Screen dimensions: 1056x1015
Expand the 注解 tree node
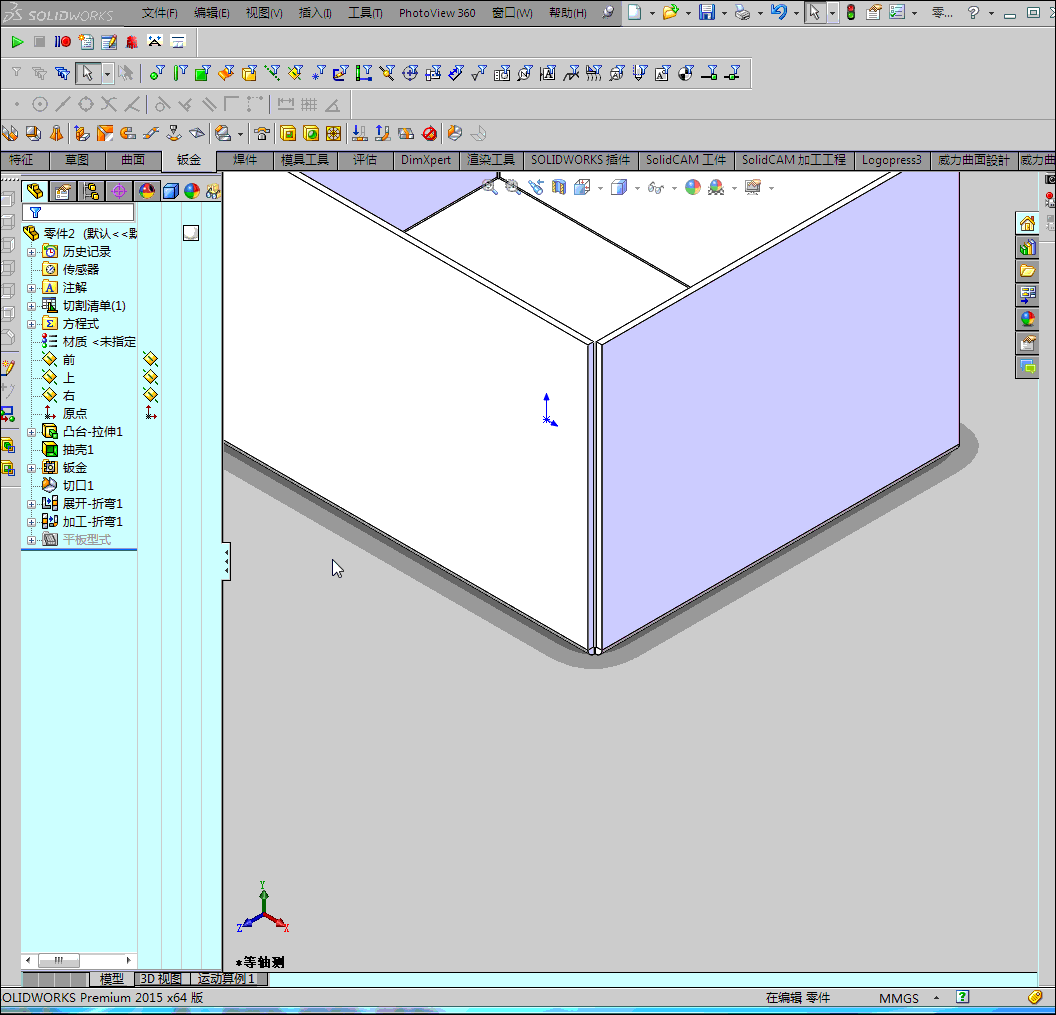coord(31,288)
